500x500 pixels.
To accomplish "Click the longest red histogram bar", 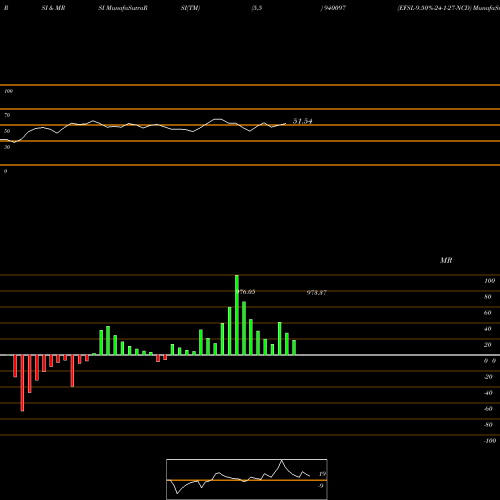I will point(22,383).
